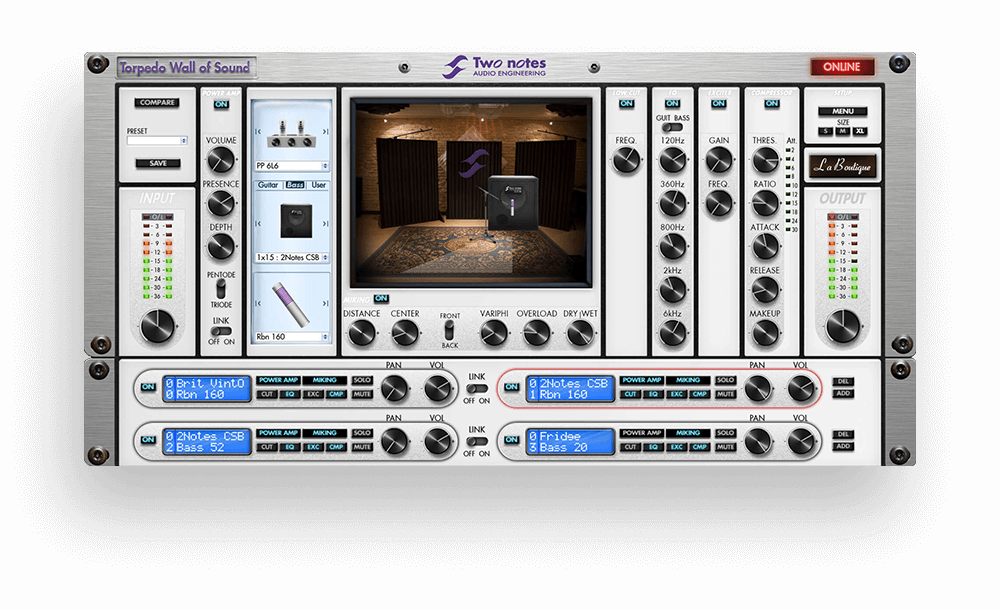Open the 1x15 : 2Notes CSB cabinet dropdown
Screen dimensions: 1000x610
point(291,257)
